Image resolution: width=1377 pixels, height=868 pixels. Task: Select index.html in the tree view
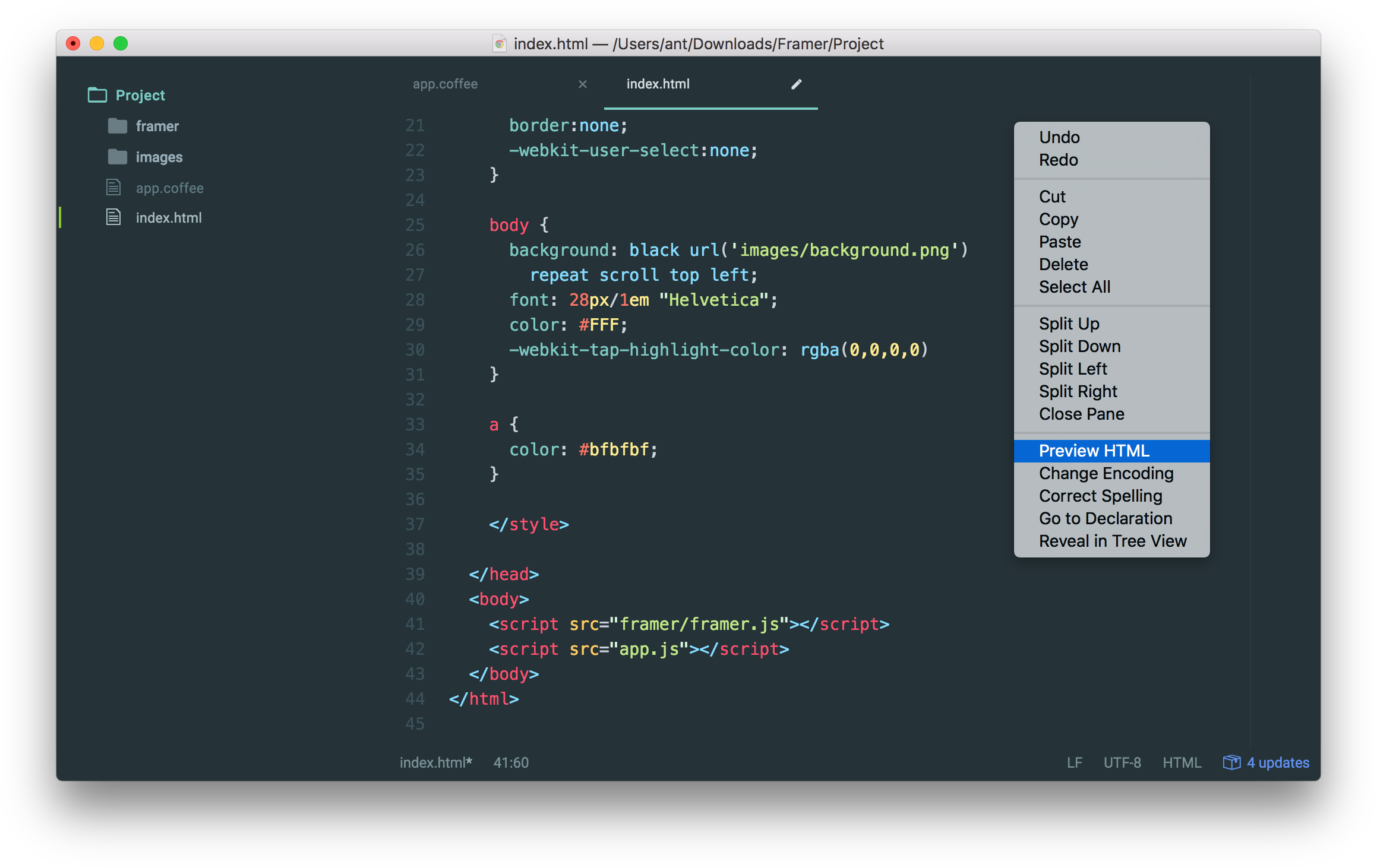point(169,217)
